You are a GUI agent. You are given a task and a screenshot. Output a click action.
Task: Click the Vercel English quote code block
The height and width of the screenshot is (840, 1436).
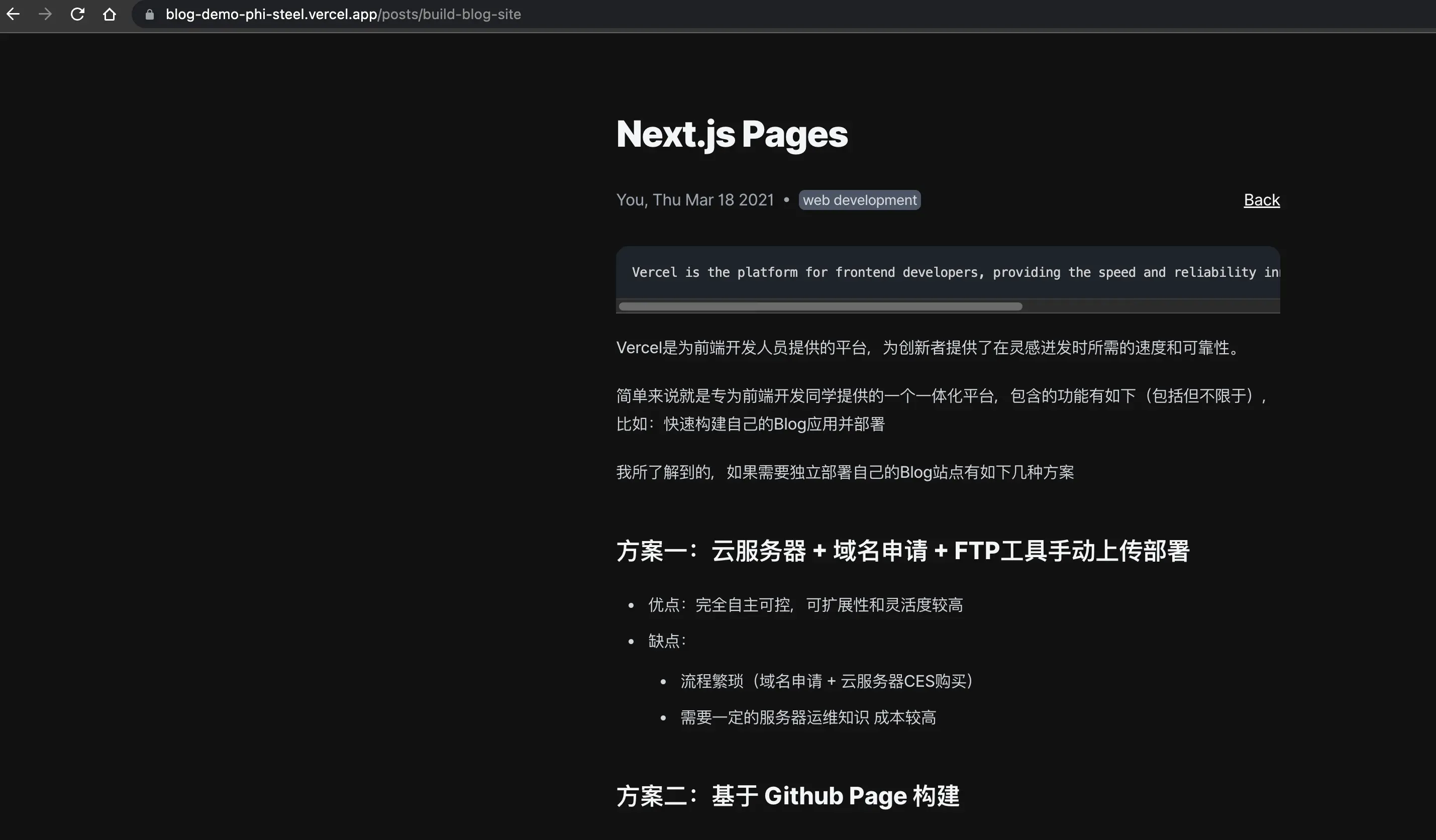click(x=947, y=272)
